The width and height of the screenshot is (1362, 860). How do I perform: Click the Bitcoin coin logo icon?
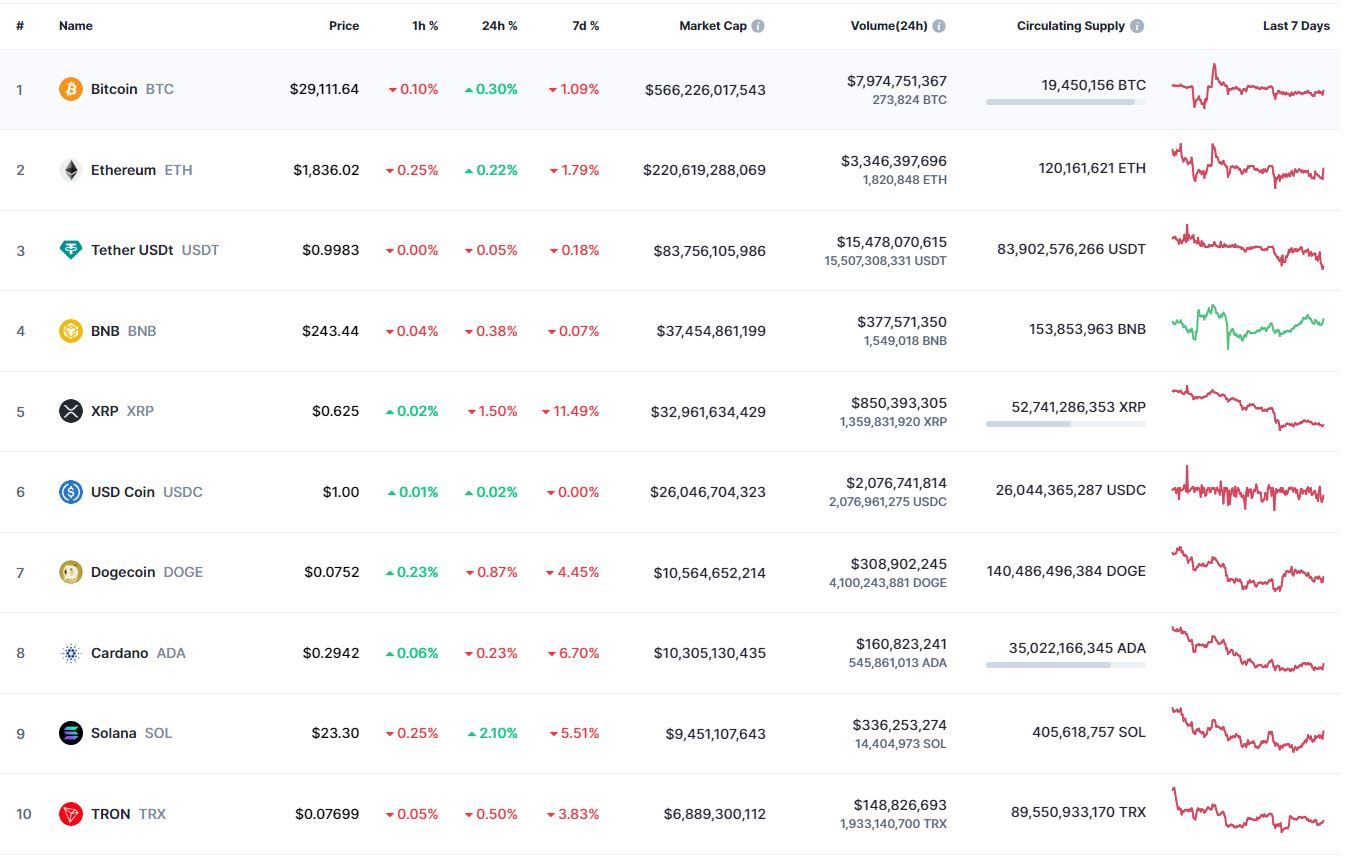pyautogui.click(x=70, y=89)
